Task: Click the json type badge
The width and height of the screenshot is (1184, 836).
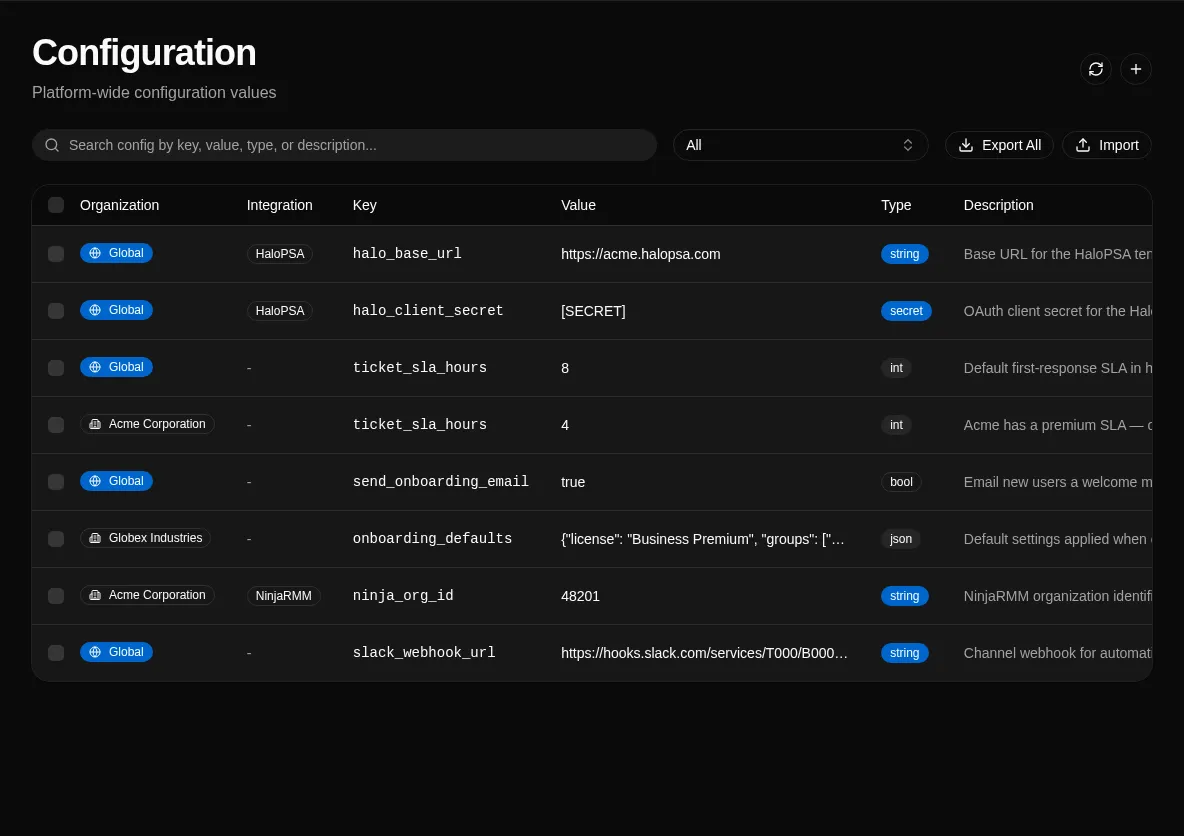Action: (901, 539)
